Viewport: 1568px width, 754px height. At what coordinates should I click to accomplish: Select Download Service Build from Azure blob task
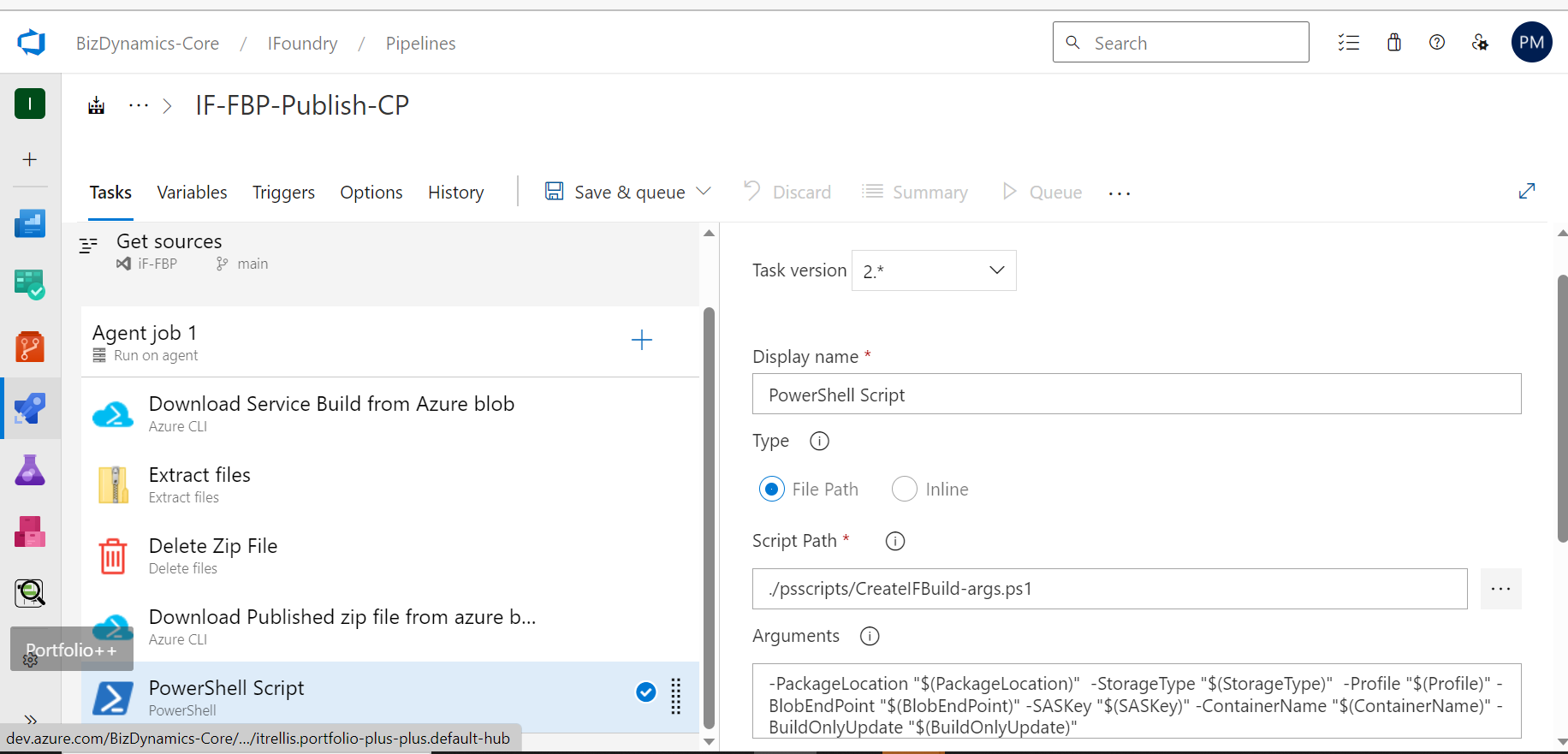click(x=390, y=413)
